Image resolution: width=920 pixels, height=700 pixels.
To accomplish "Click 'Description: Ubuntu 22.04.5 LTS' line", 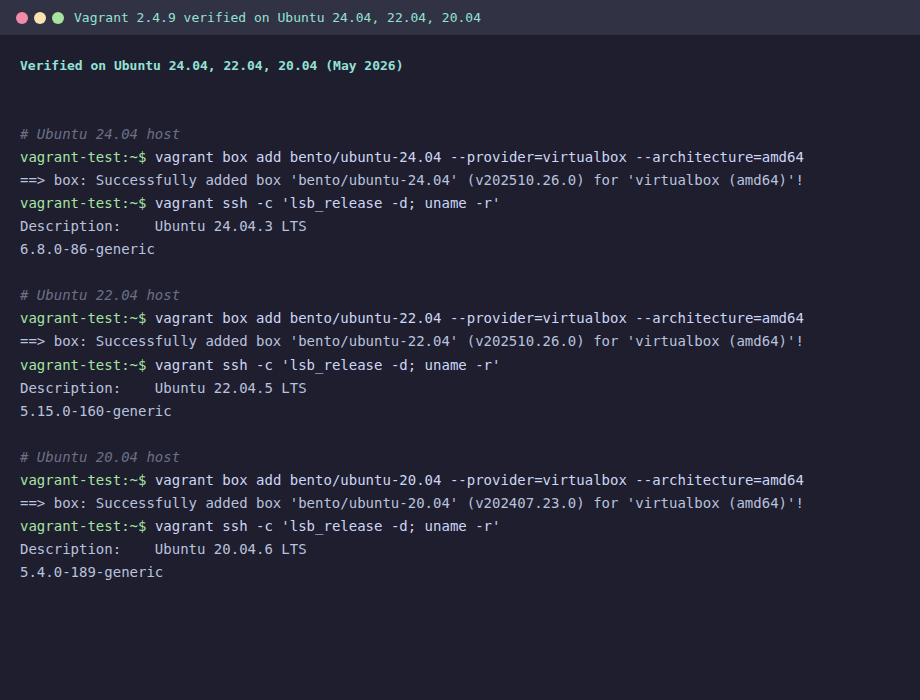I will pyautogui.click(x=163, y=388).
